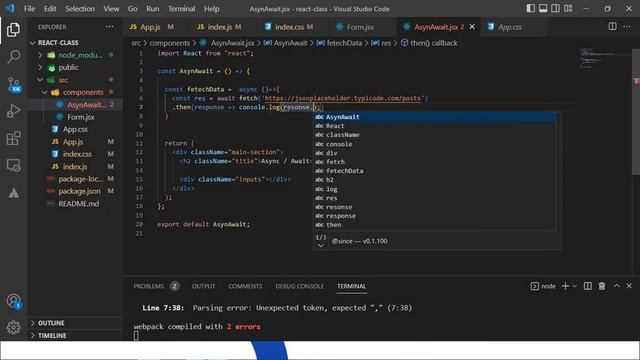Split the editor to the right
The width and height of the screenshot is (640, 360).
click(612, 27)
